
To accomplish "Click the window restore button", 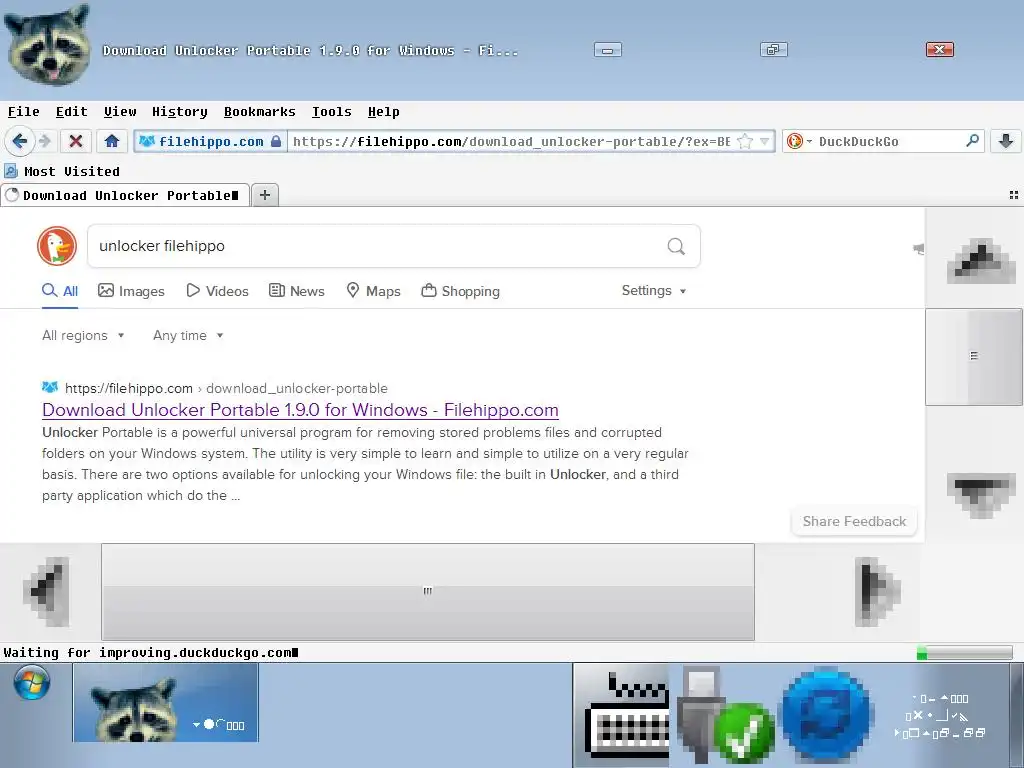I will point(774,50).
